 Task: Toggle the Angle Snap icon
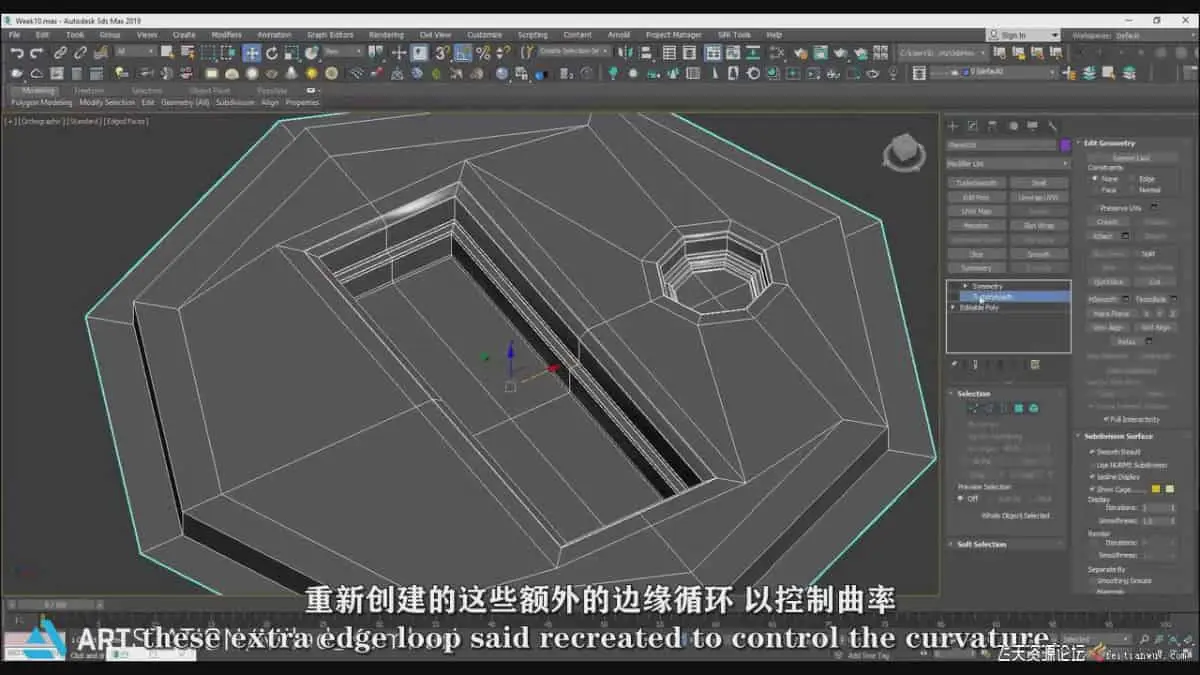(463, 53)
